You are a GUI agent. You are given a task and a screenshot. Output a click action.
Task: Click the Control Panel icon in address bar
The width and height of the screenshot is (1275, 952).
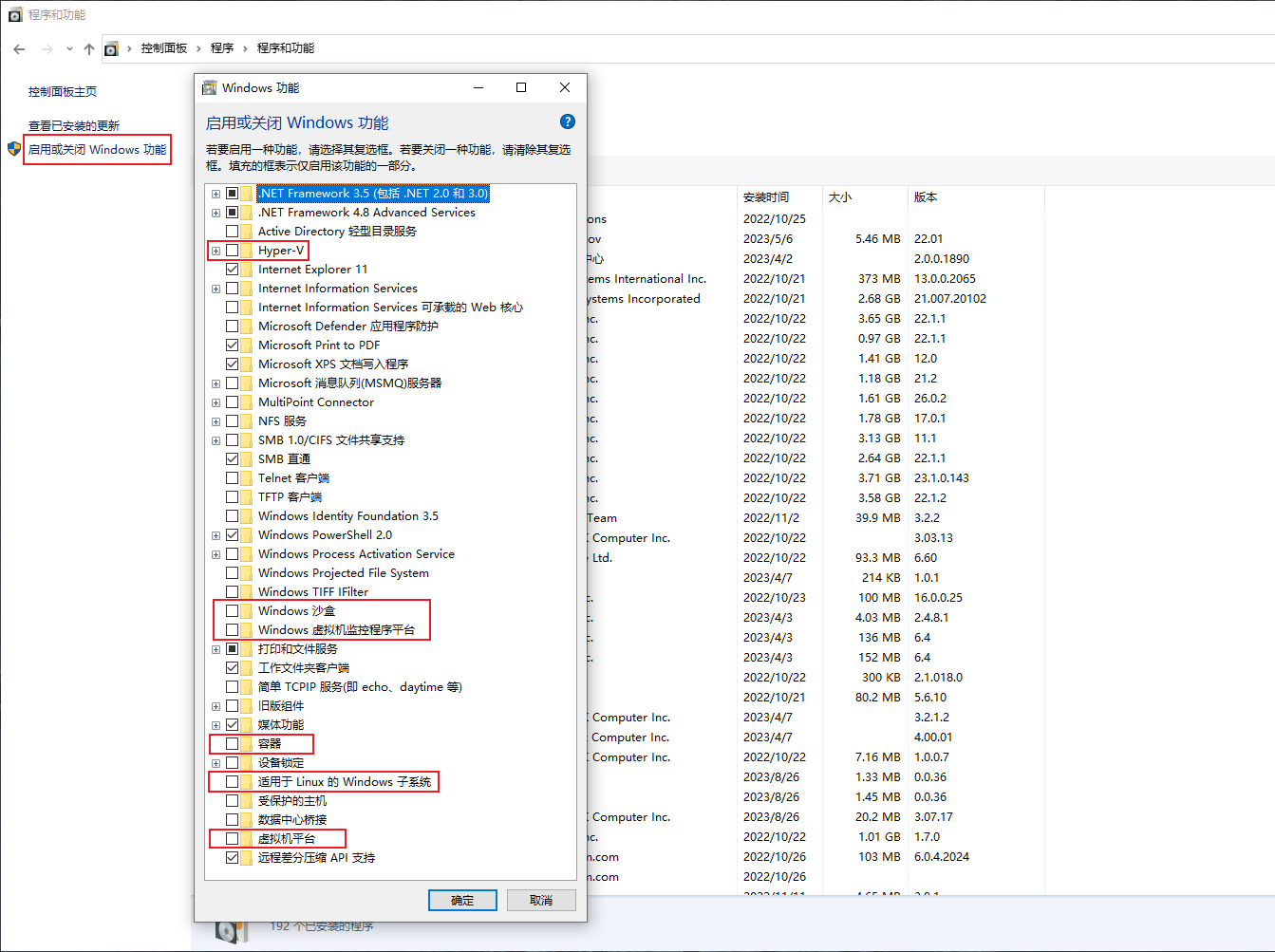(111, 48)
